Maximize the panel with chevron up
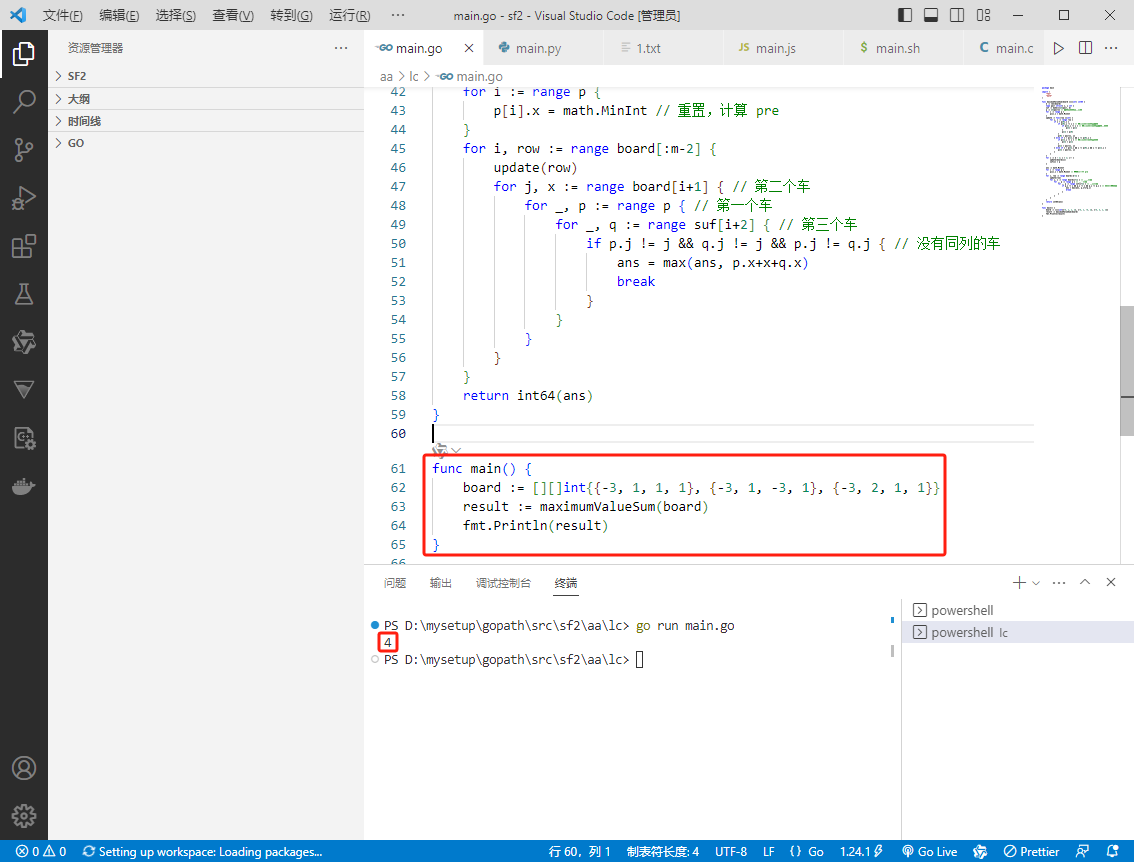This screenshot has height=862, width=1134. point(1085,582)
